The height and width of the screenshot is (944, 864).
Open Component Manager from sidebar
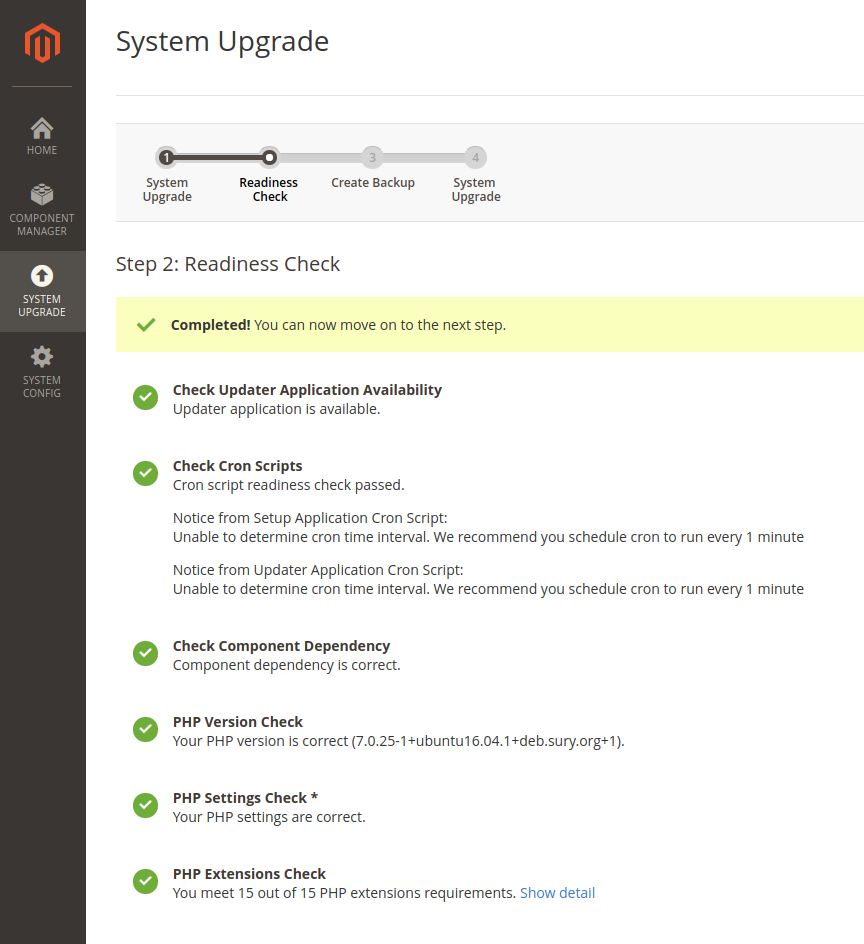tap(42, 210)
